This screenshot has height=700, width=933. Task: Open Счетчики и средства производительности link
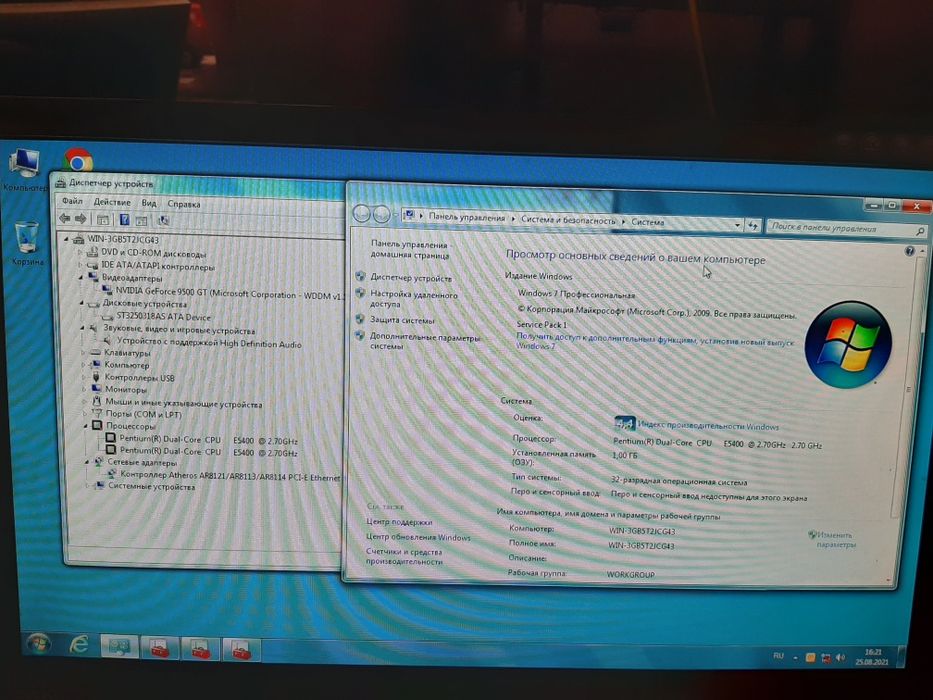[x=404, y=557]
